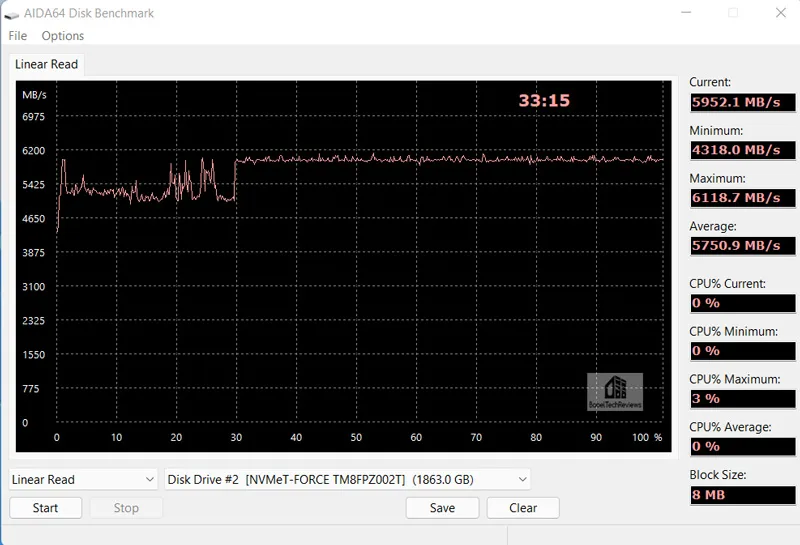
Task: Click the 6975 label on the MB/s axis
Action: click(33, 117)
